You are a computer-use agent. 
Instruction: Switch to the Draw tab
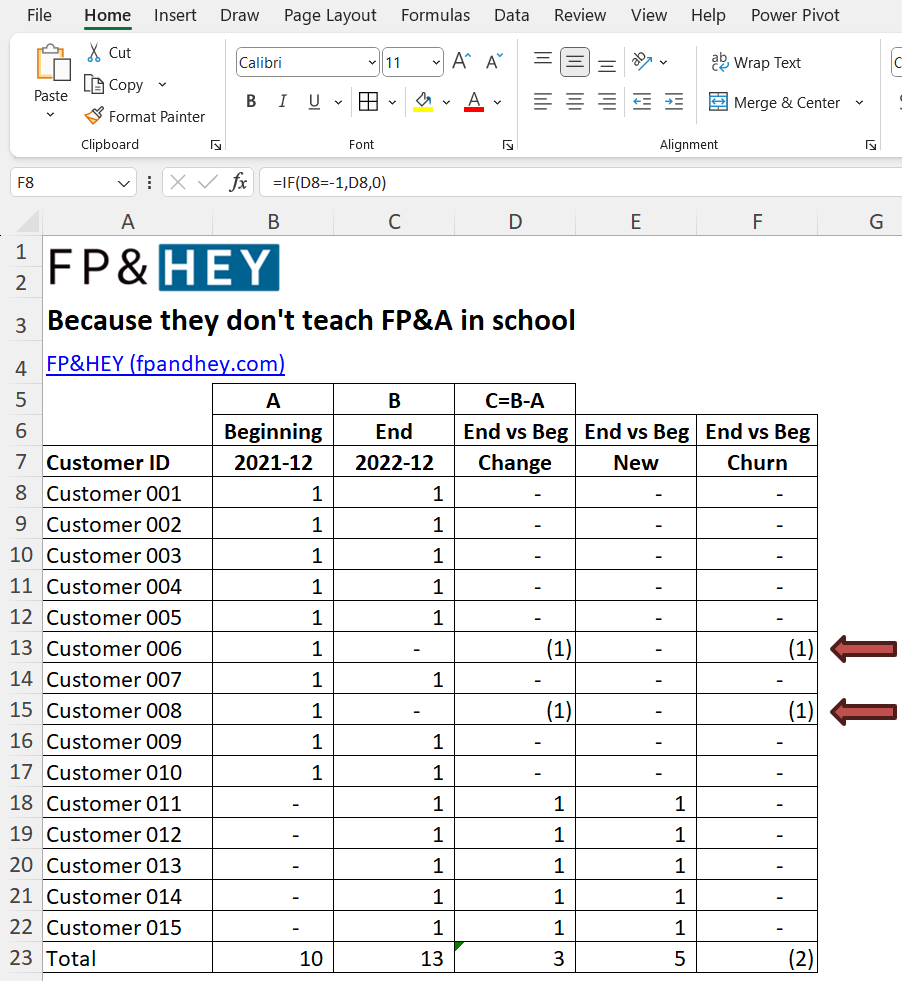click(240, 15)
